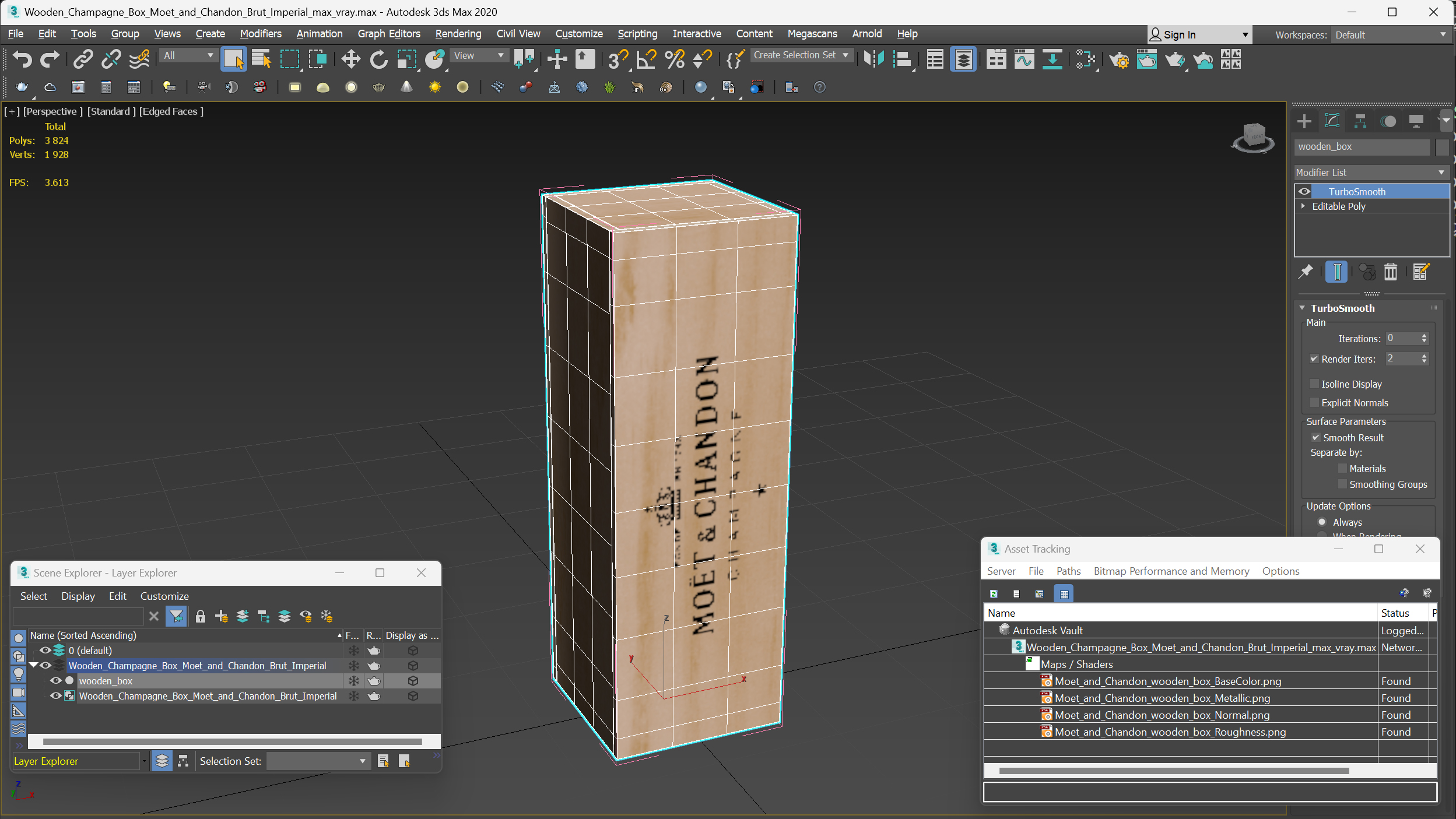Pin the modifier stack
The height and width of the screenshot is (819, 1456).
(1306, 271)
